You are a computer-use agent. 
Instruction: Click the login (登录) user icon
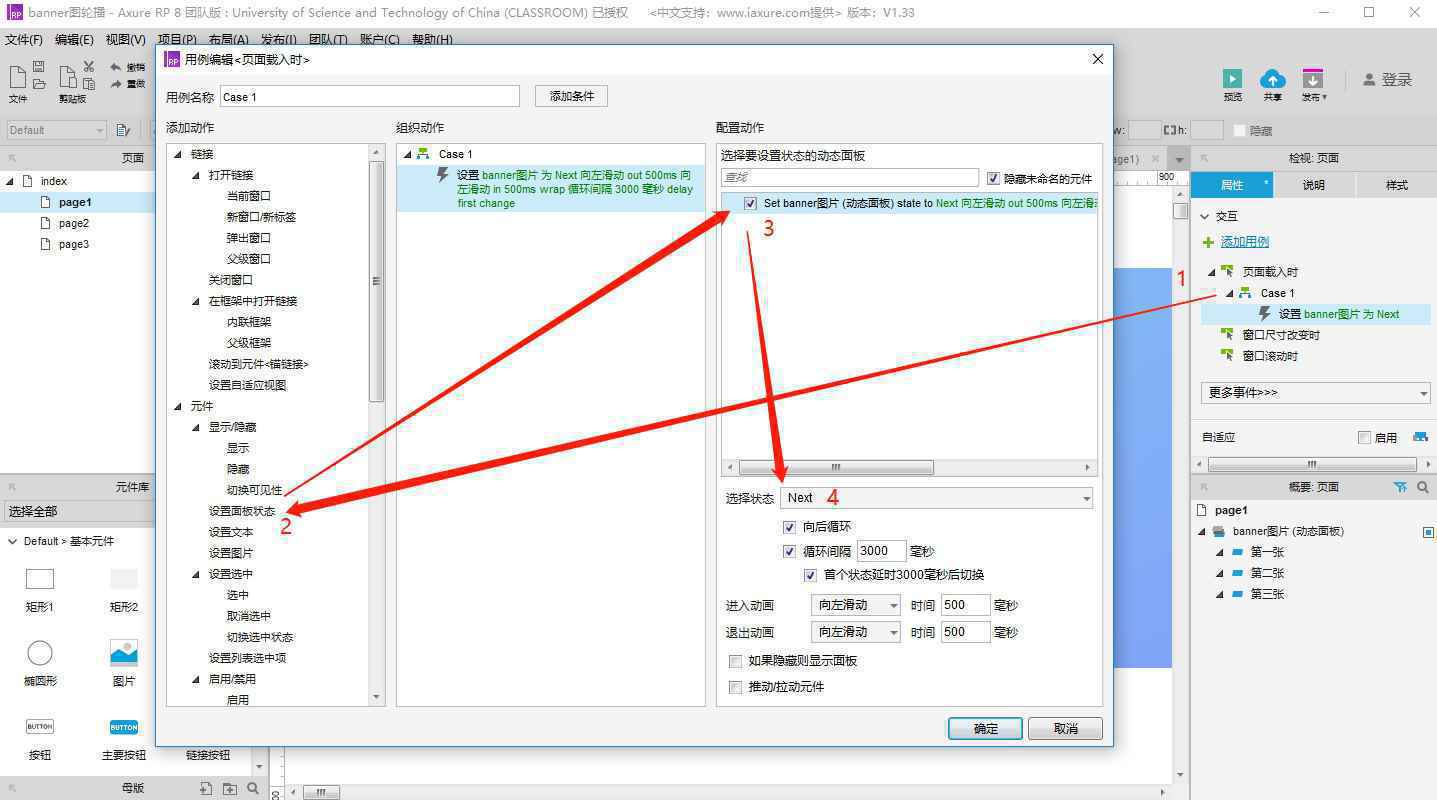[1369, 80]
